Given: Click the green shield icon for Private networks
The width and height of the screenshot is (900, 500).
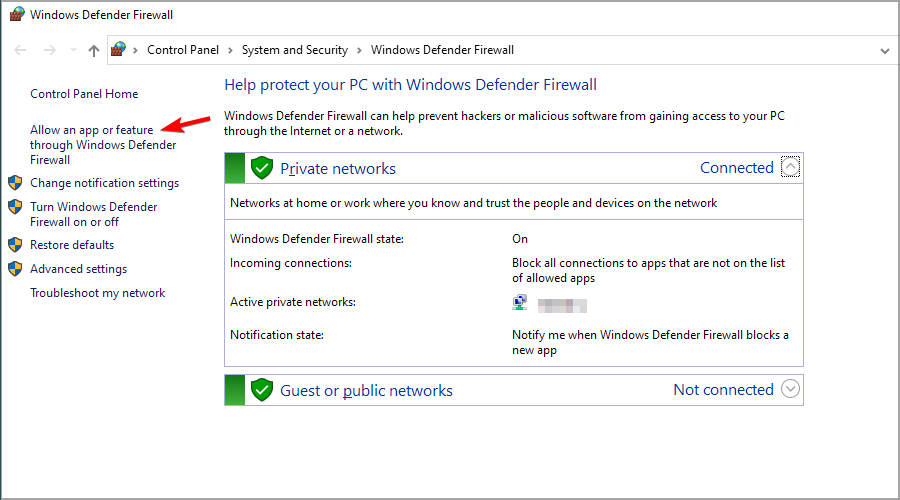Looking at the screenshot, I should tap(262, 168).
